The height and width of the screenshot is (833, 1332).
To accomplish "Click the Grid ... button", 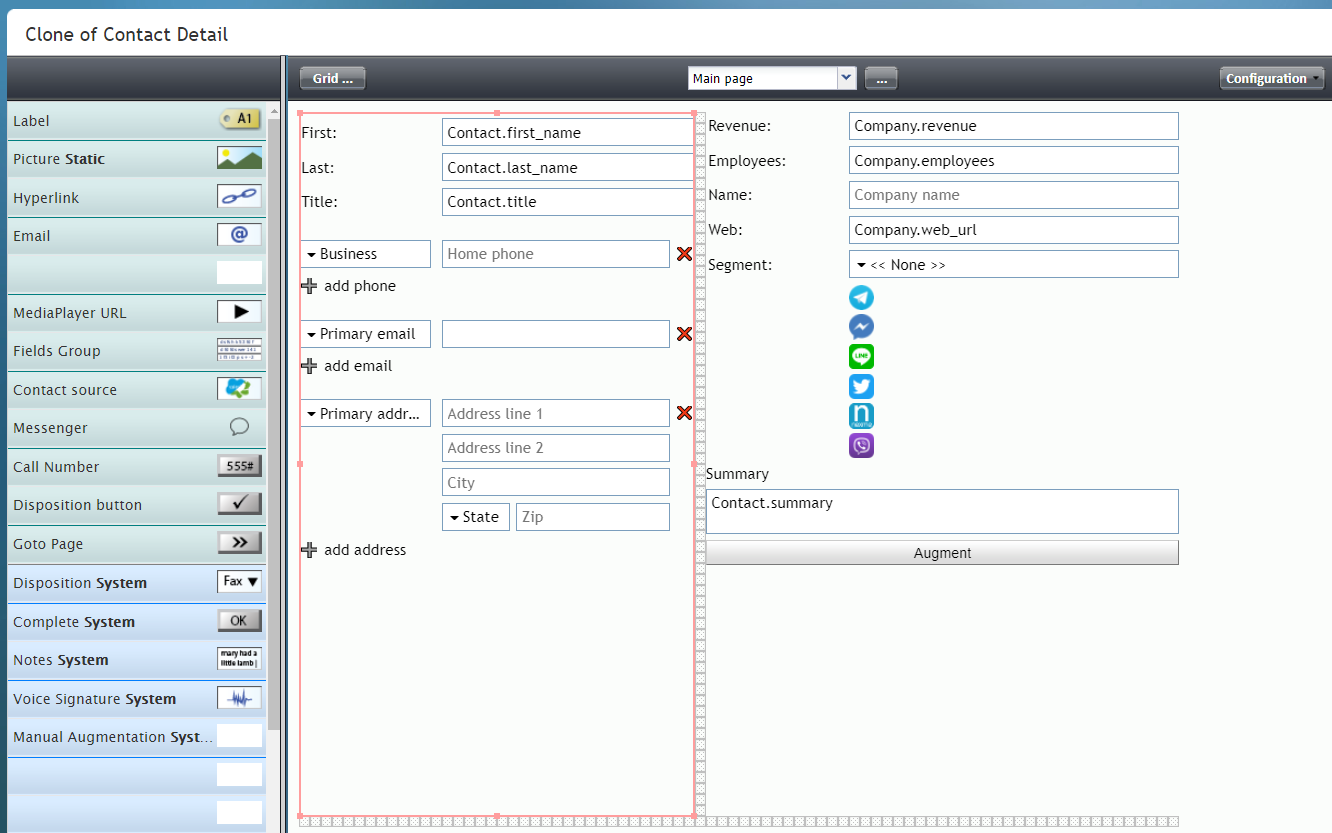I will click(x=332, y=78).
